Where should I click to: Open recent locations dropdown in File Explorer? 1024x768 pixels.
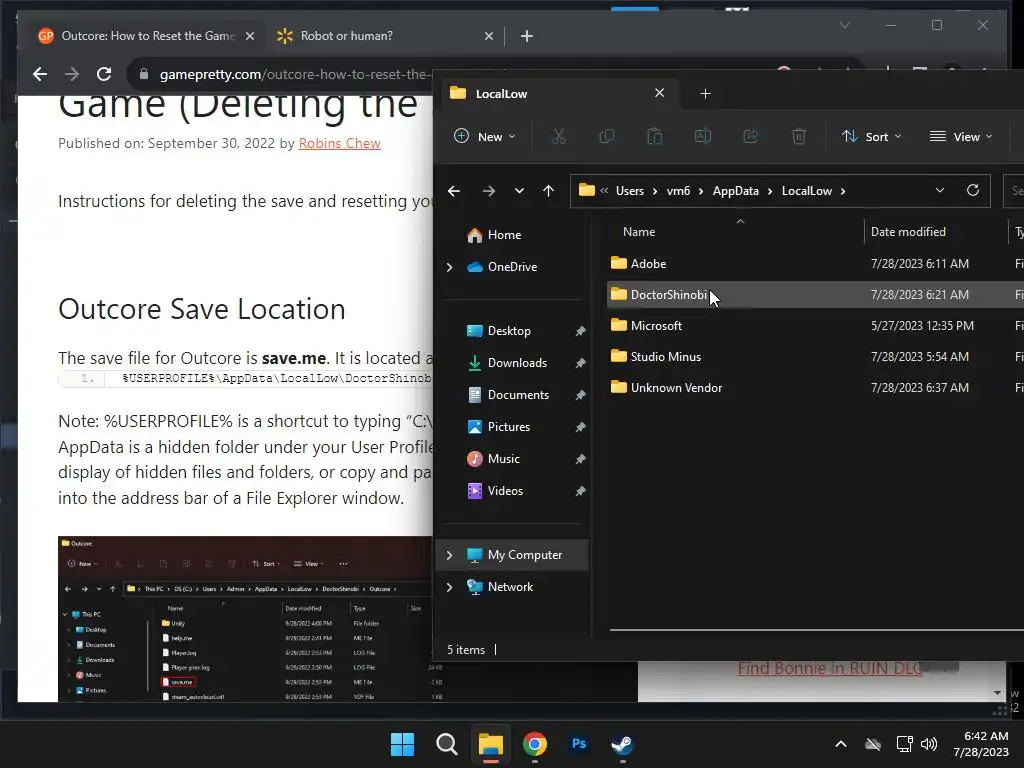[519, 191]
